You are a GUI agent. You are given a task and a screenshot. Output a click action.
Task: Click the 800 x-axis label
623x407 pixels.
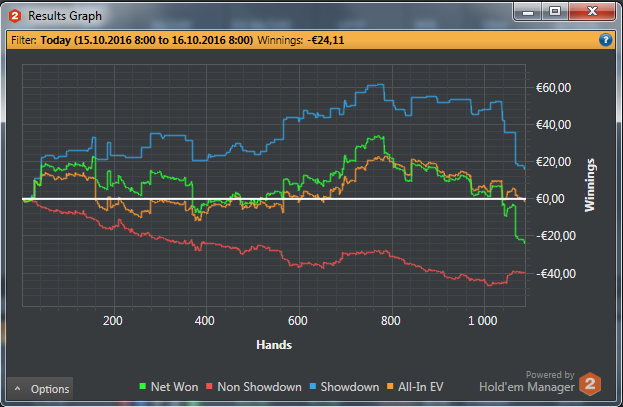tap(391, 321)
